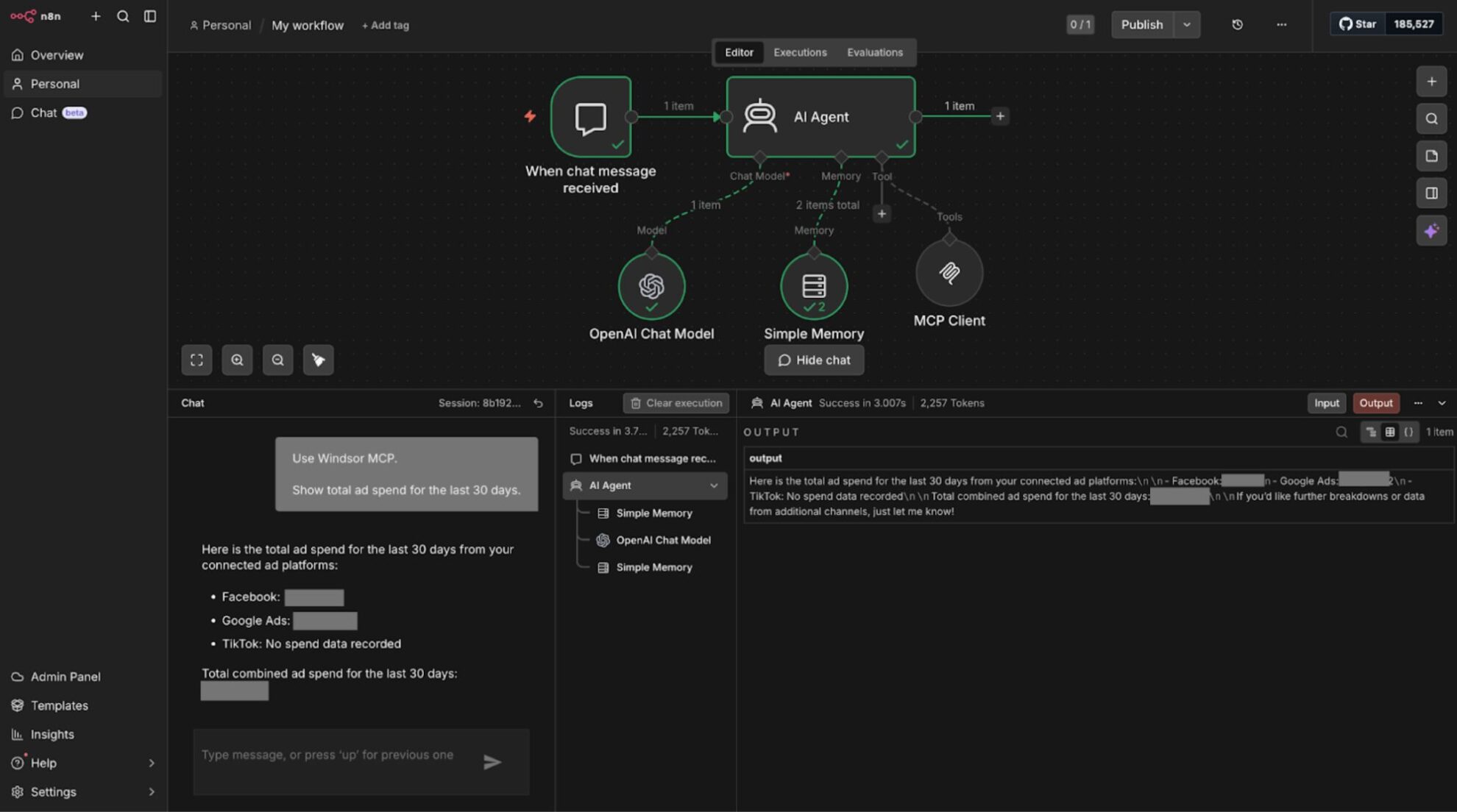The width and height of the screenshot is (1457, 812).
Task: Click Hide chat button
Action: (814, 360)
